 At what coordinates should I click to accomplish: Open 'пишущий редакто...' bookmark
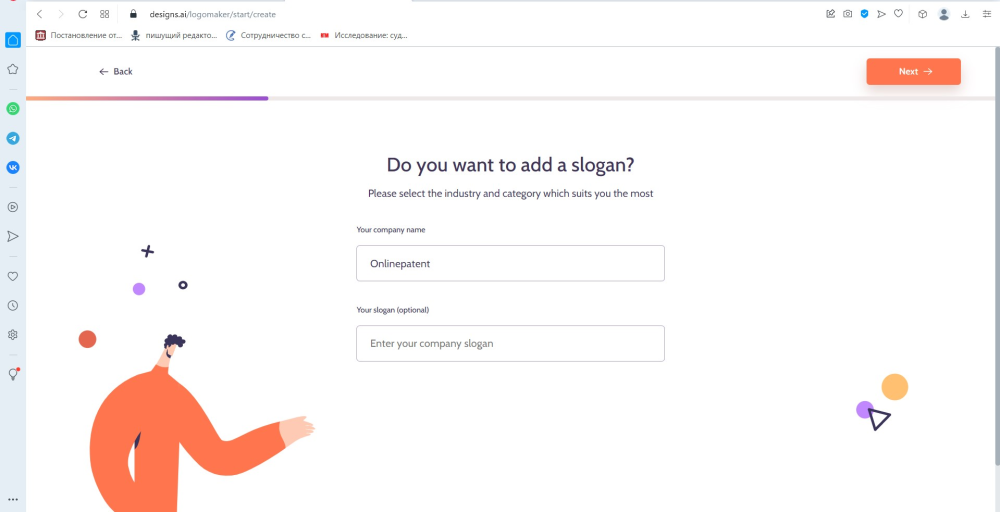173,35
